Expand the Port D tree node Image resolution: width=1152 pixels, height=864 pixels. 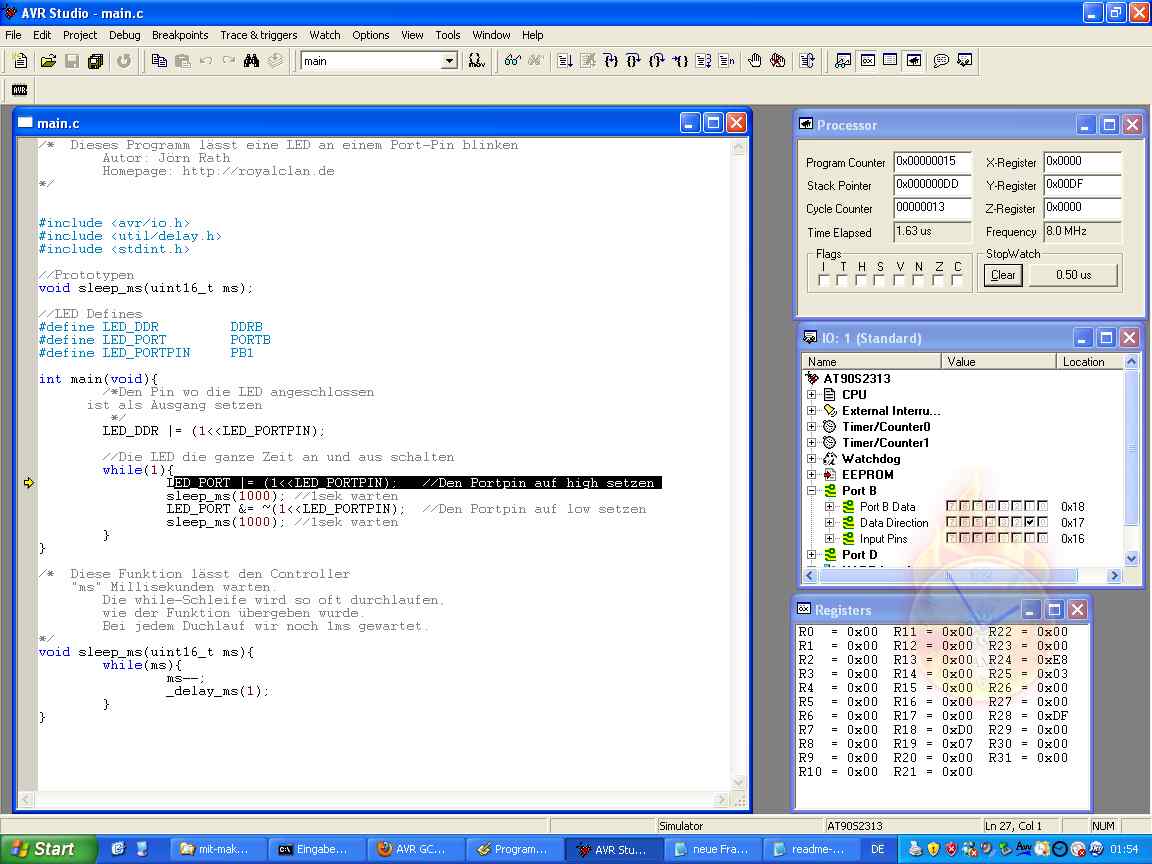(x=811, y=555)
